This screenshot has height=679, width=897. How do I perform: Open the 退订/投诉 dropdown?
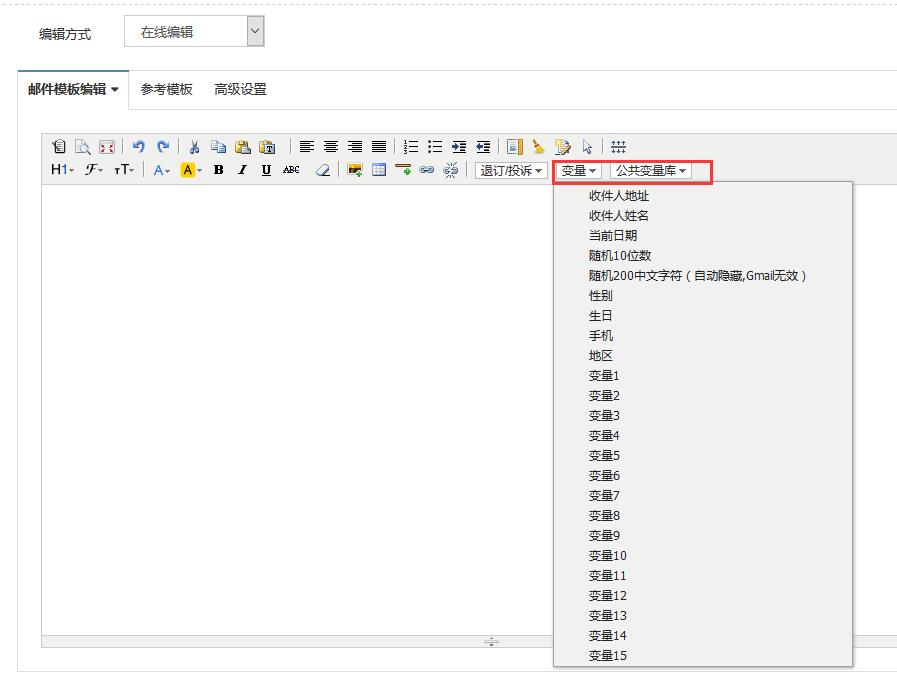coord(511,170)
